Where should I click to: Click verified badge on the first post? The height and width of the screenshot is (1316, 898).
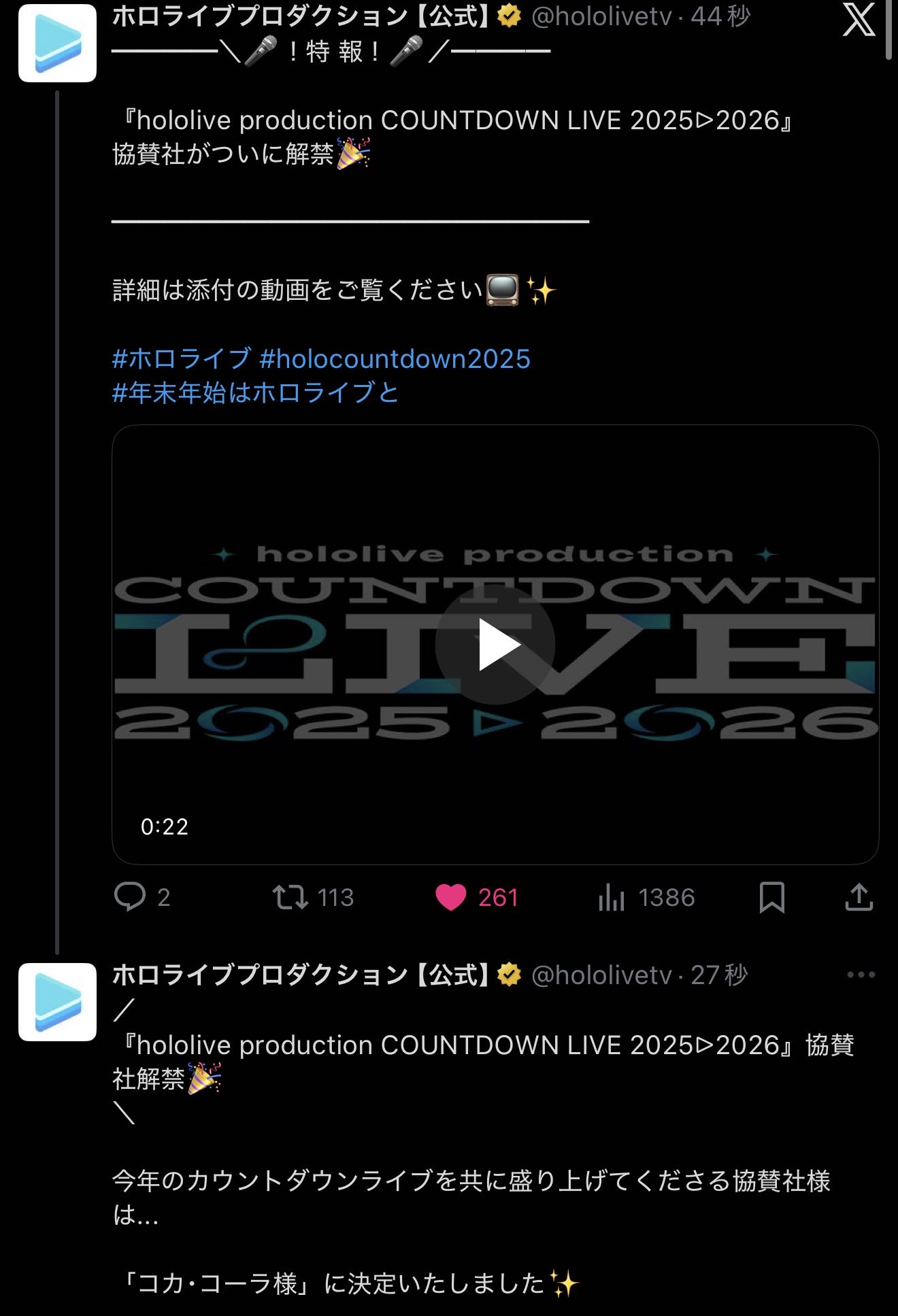[x=509, y=16]
